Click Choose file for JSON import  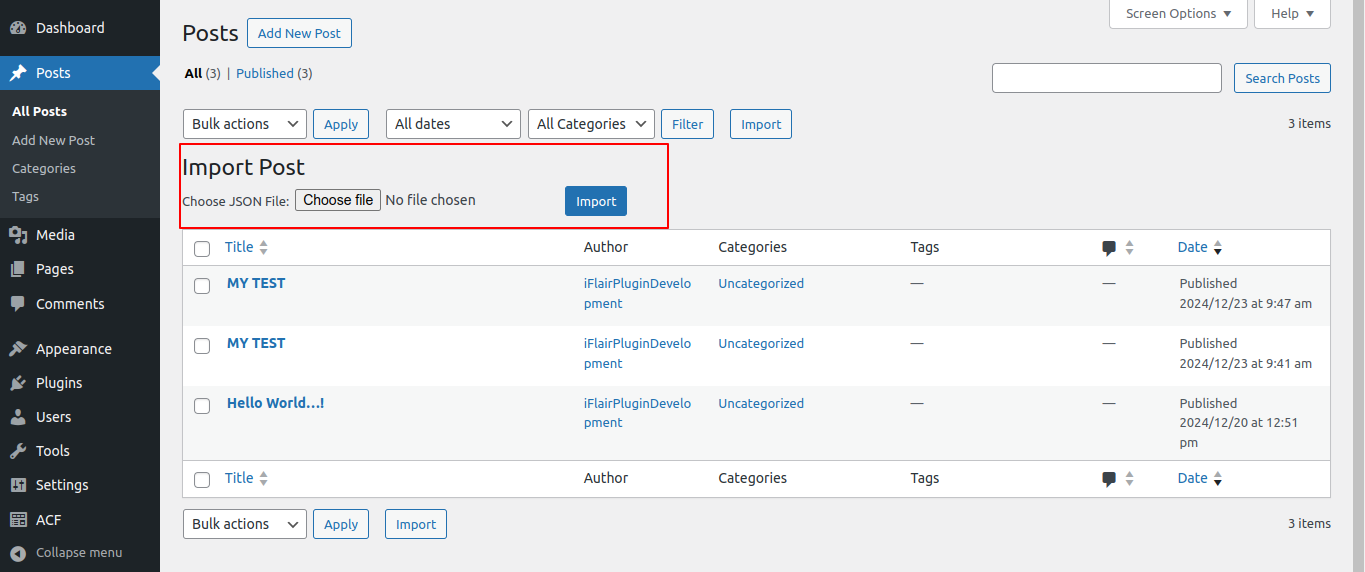click(x=338, y=200)
